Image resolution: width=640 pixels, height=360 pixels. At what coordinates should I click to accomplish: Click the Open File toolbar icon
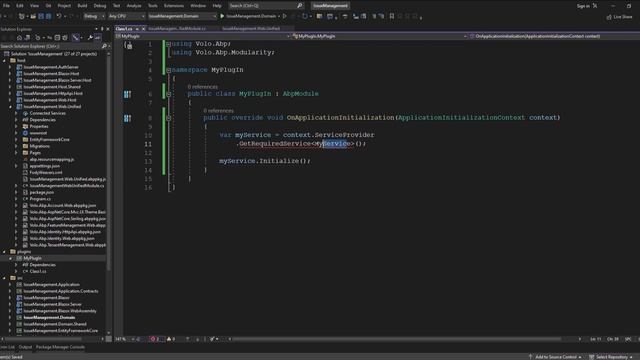point(33,16)
